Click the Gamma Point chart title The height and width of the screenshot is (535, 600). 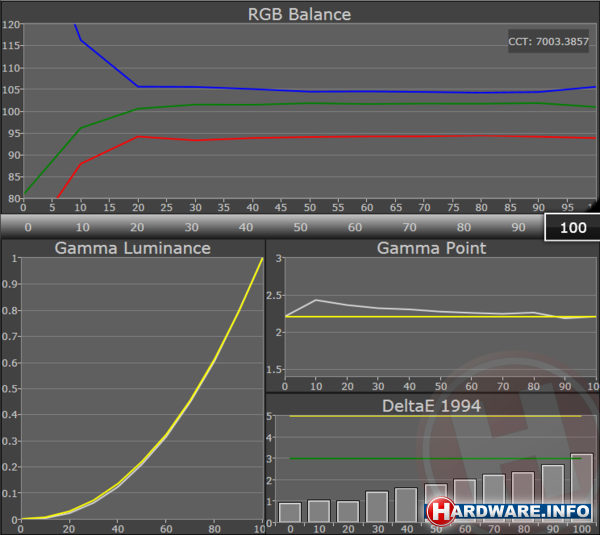coord(431,248)
